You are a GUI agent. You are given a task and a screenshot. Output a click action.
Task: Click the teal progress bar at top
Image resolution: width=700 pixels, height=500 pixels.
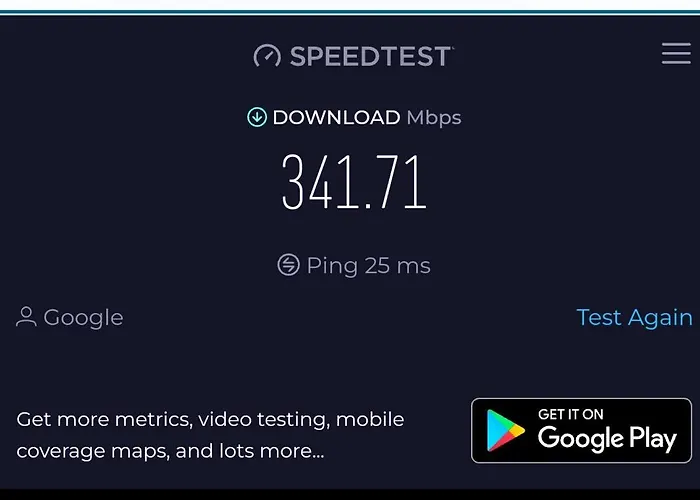pos(350,13)
